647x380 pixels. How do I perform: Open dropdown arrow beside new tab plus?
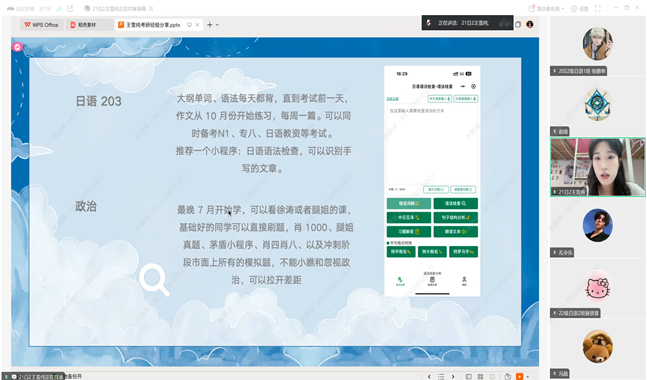[x=217, y=25]
